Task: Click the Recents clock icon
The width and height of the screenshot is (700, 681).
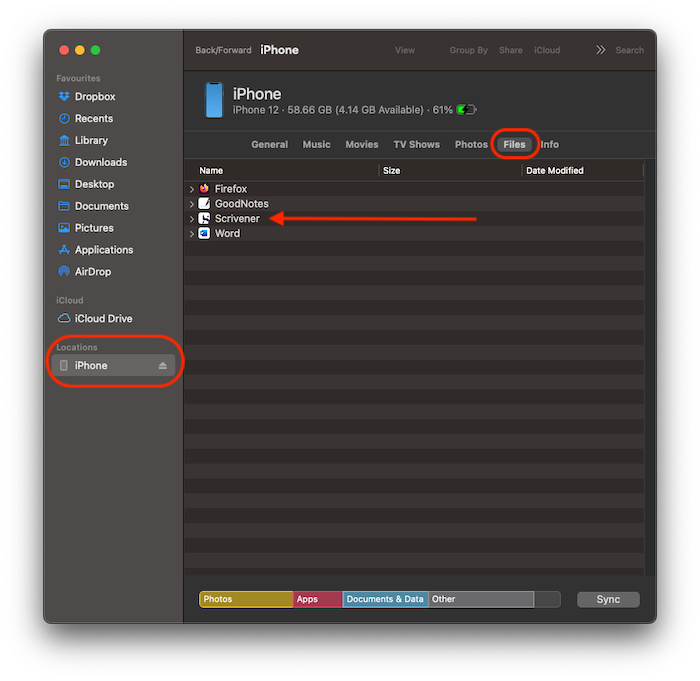Action: pos(64,118)
